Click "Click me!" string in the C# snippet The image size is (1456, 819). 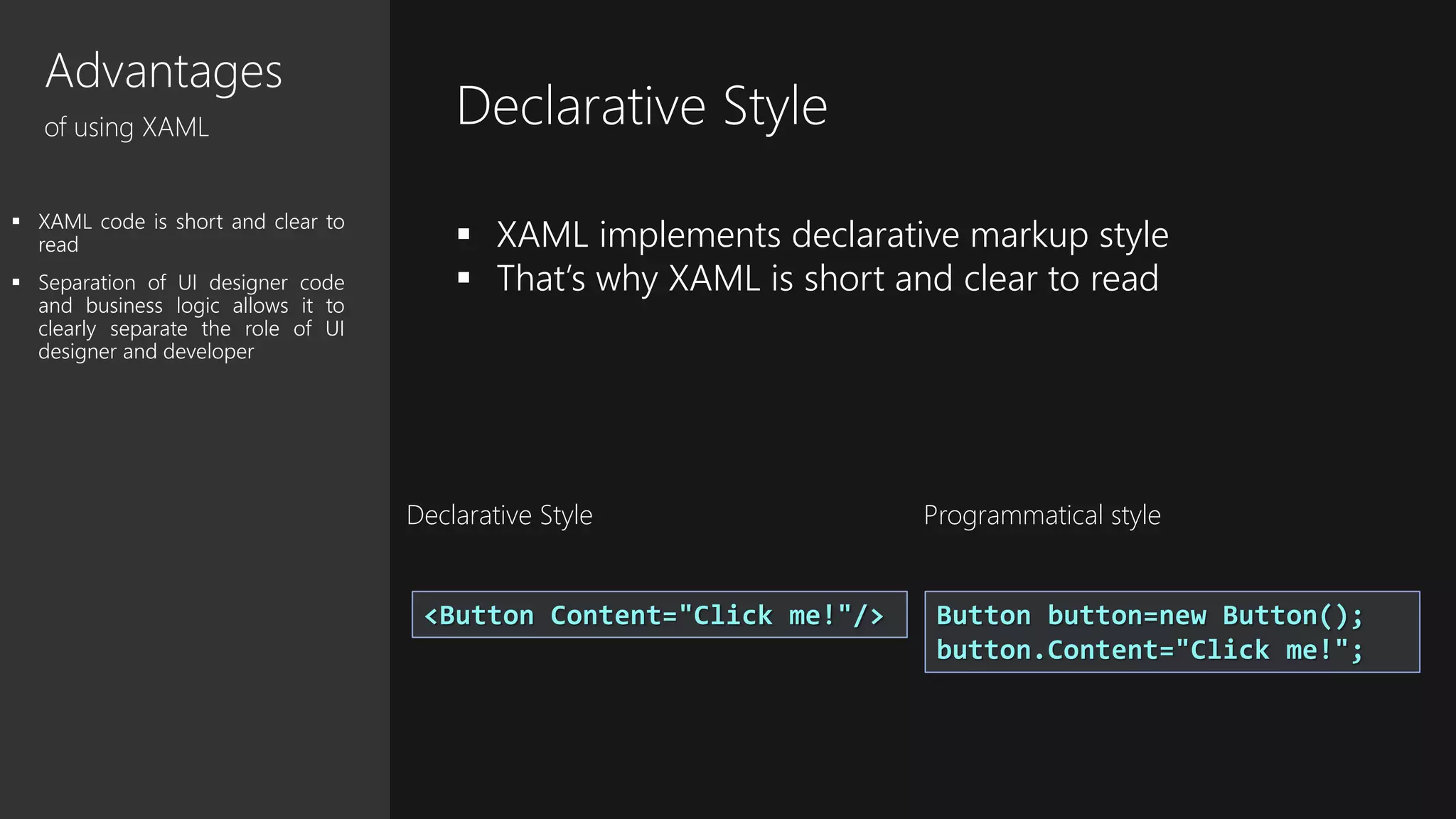(x=1262, y=650)
